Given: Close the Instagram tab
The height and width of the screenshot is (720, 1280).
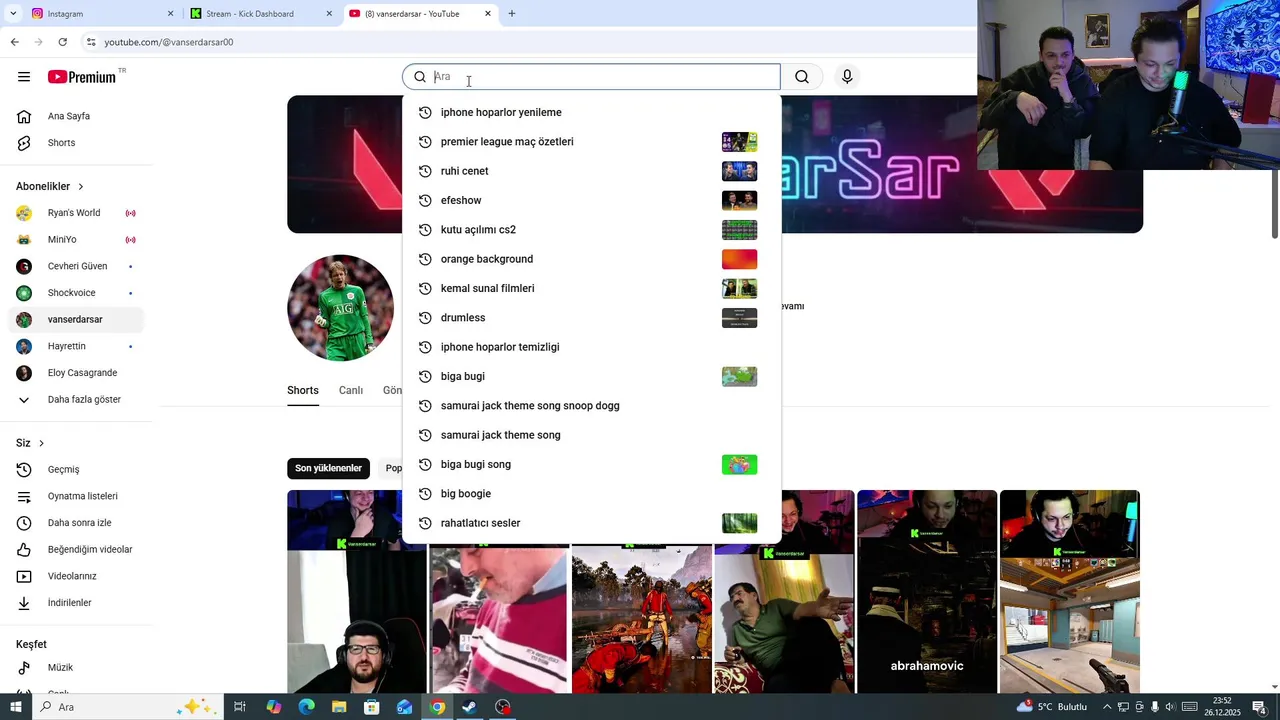Looking at the screenshot, I should pos(170,14).
